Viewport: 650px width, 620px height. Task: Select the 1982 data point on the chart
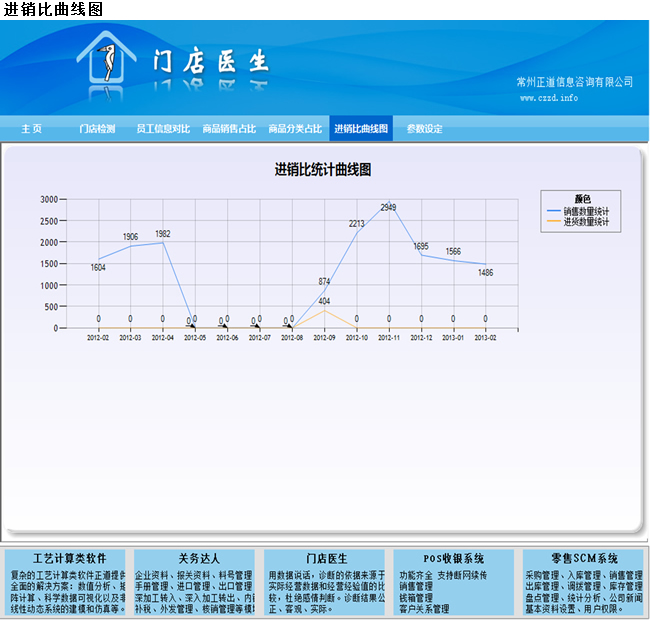[162, 243]
